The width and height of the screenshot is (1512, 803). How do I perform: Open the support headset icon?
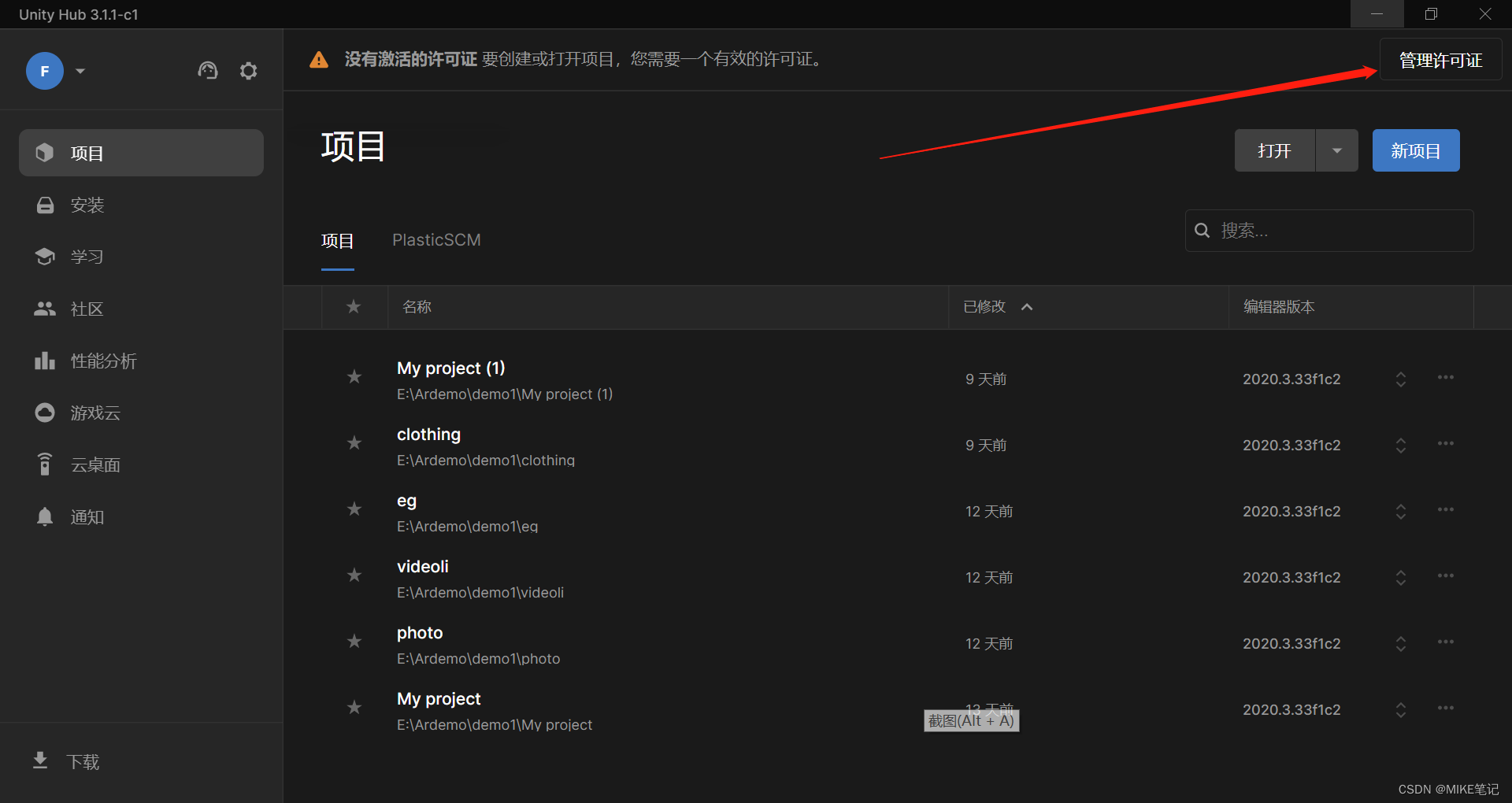[208, 71]
